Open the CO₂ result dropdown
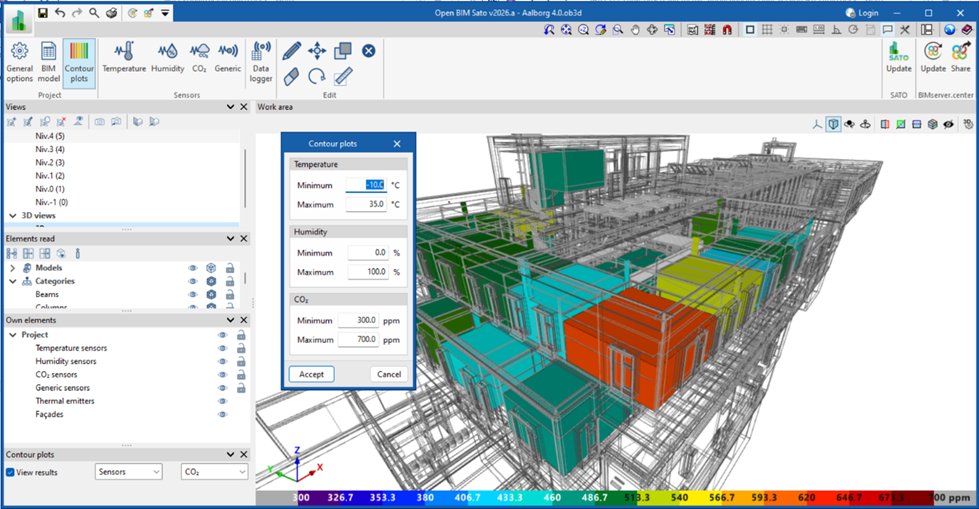979x509 pixels. pos(214,472)
